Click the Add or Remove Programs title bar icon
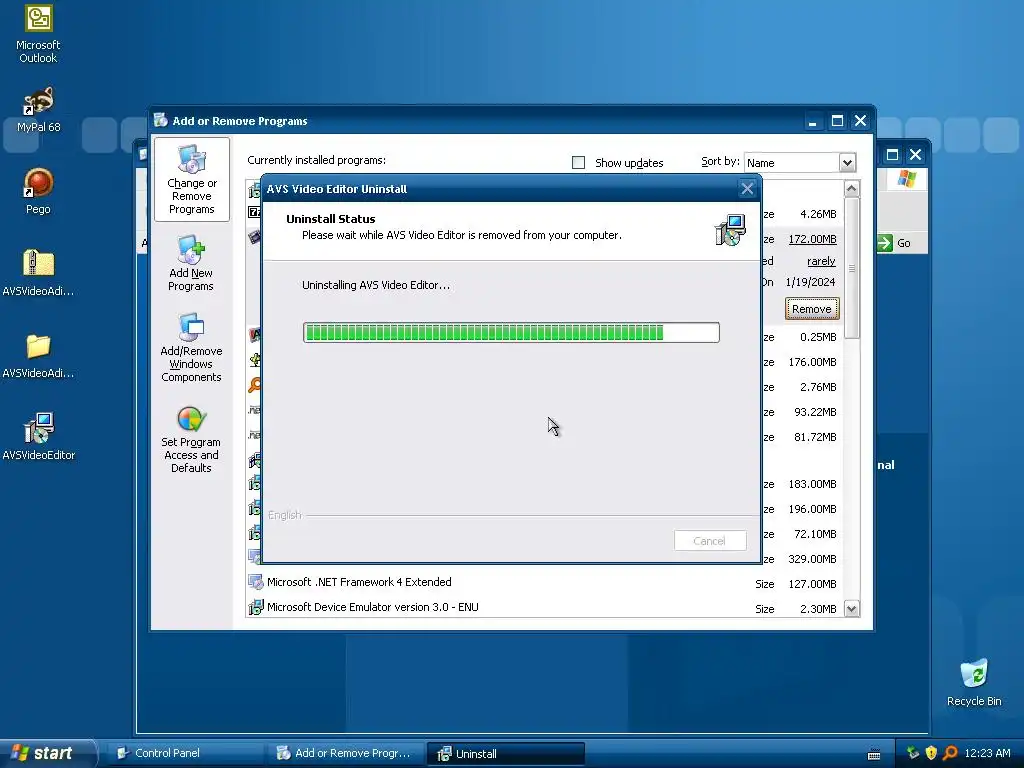Screen dimensions: 1024x768 click(161, 120)
